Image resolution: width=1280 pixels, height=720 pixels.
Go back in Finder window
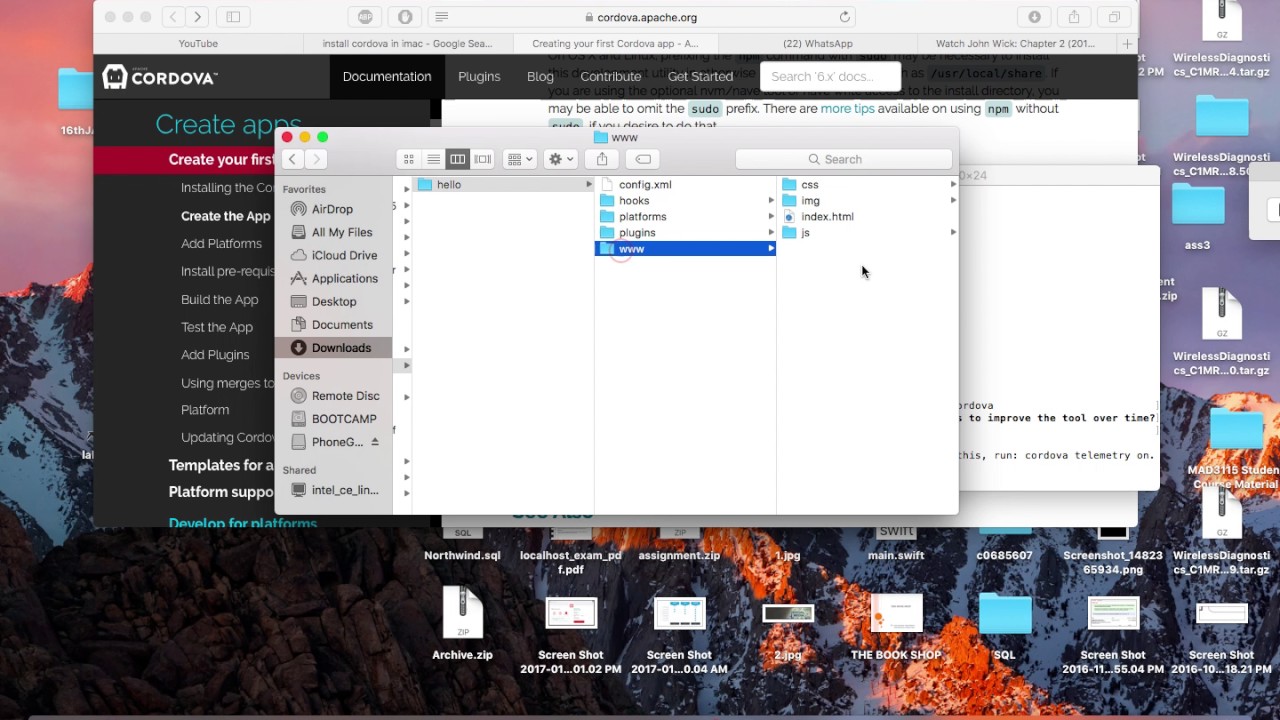click(x=292, y=159)
